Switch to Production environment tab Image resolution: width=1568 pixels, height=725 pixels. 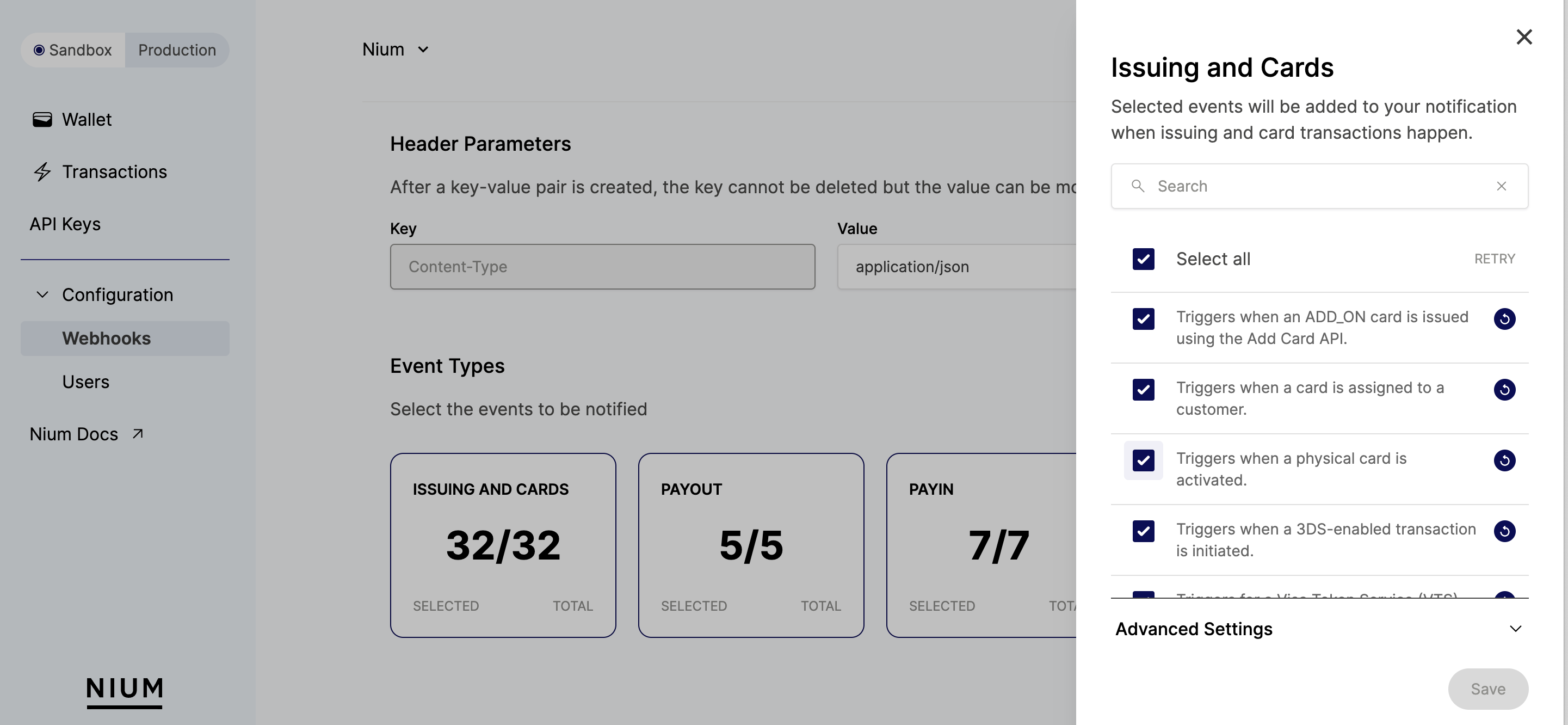pyautogui.click(x=175, y=49)
